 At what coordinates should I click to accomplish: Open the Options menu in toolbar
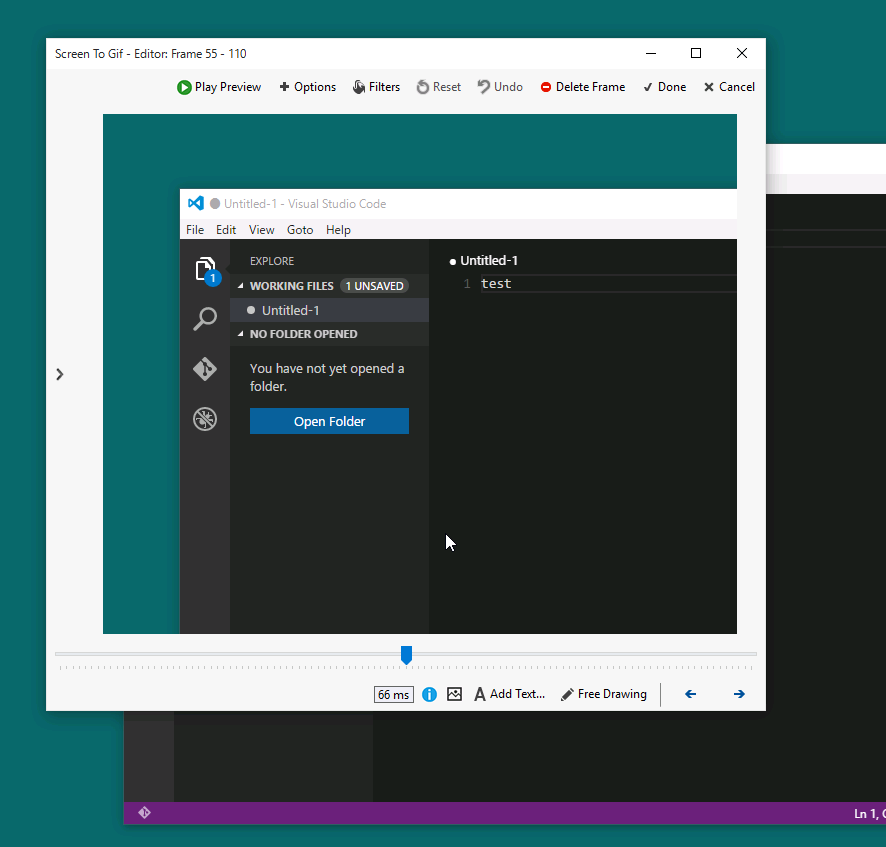coord(308,87)
